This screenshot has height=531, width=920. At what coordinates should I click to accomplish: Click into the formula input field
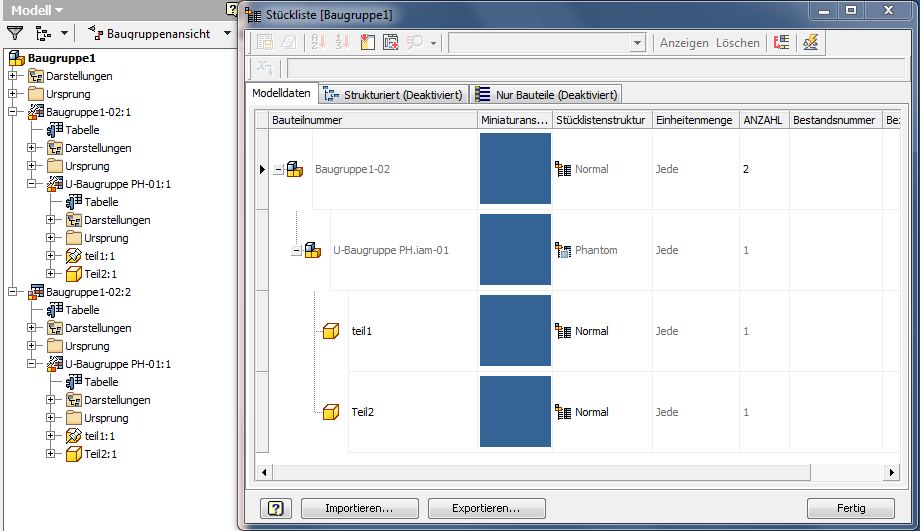595,68
